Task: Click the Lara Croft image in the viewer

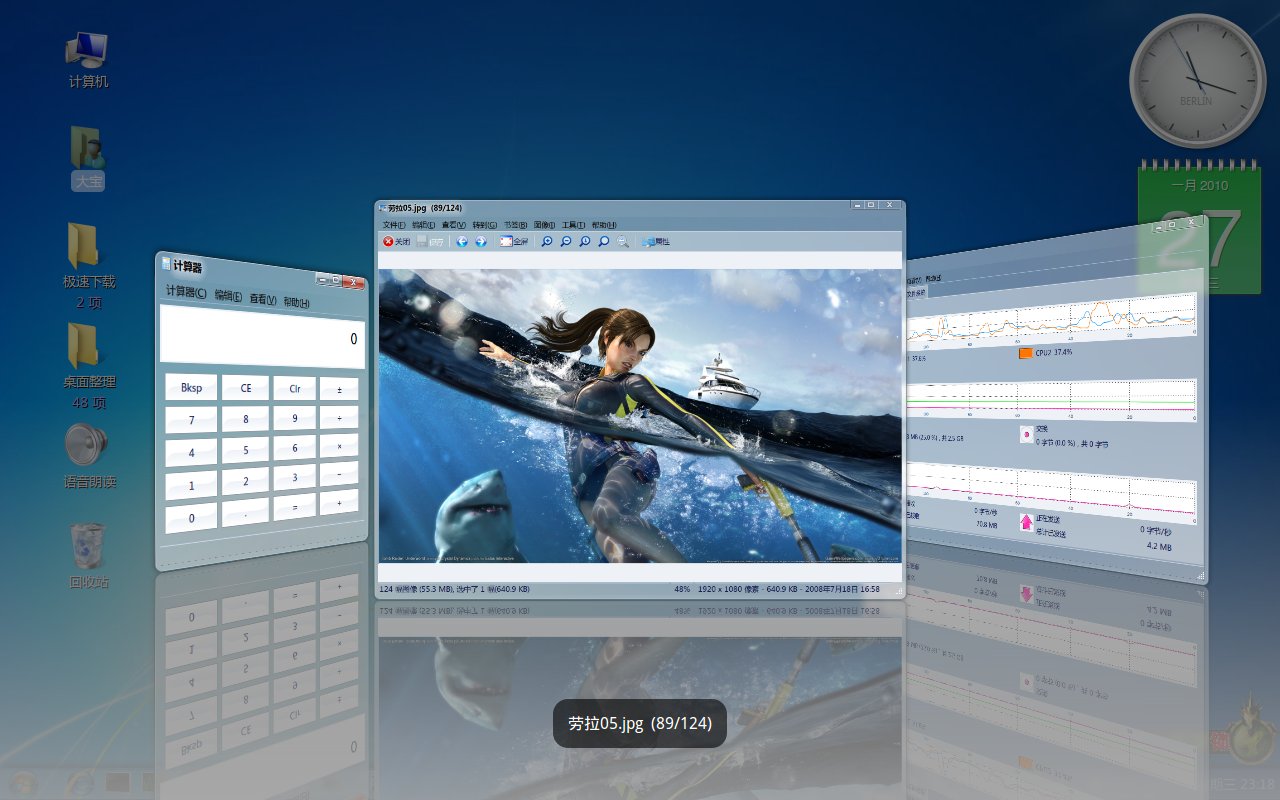Action: pos(640,415)
